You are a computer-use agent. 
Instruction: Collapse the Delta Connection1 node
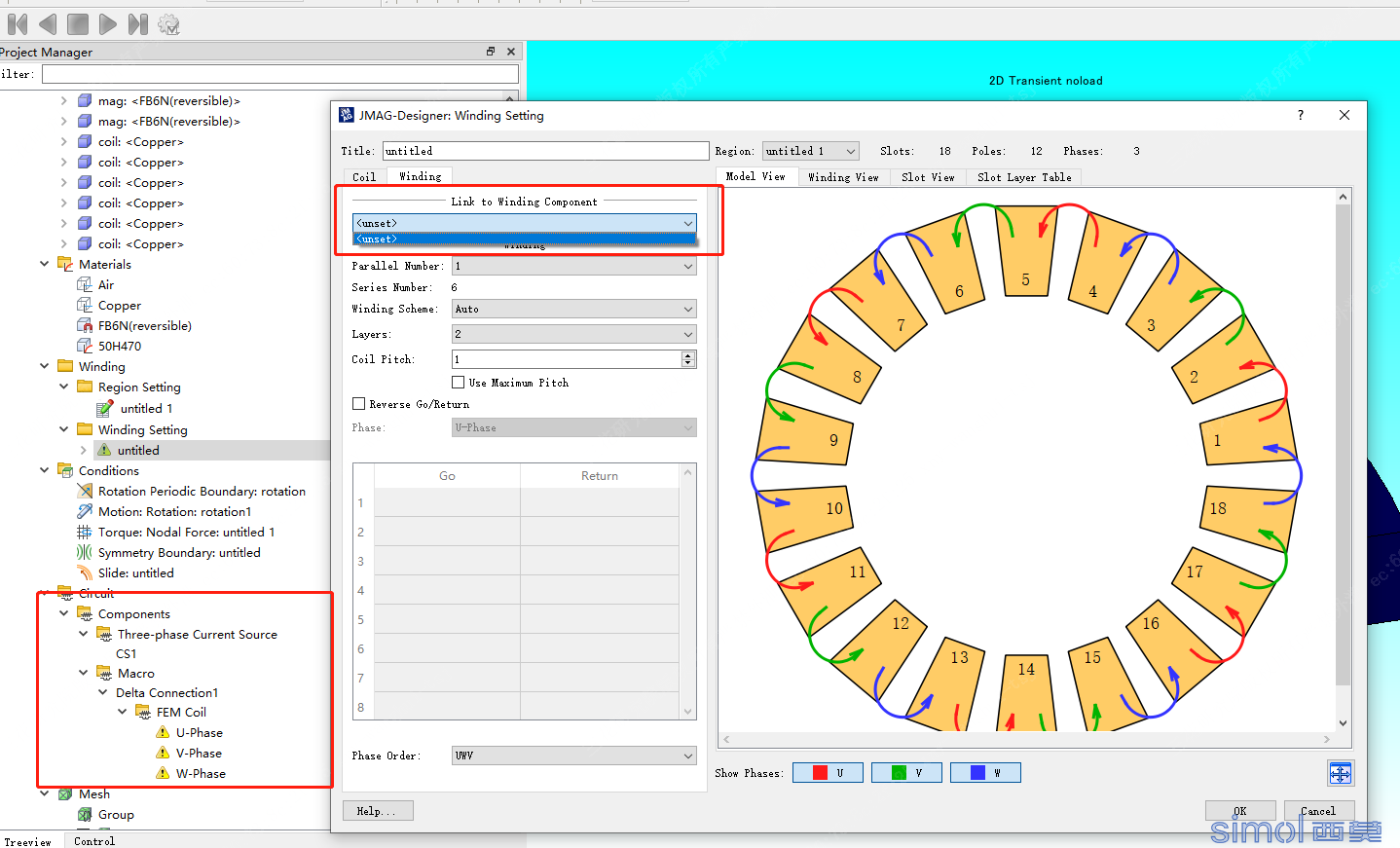coord(102,692)
